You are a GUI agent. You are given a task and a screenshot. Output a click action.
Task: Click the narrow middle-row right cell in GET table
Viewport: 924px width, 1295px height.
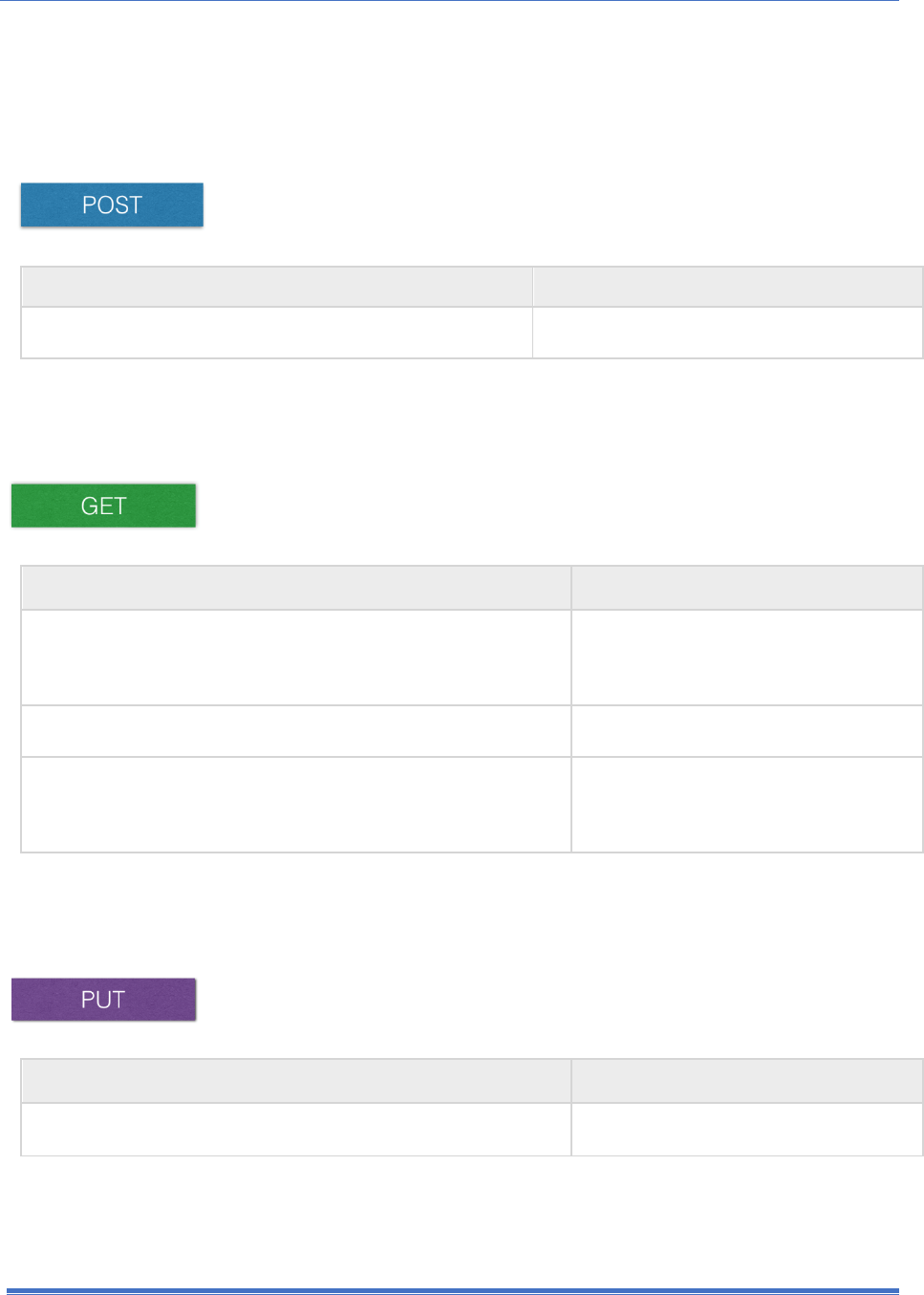coord(746,731)
